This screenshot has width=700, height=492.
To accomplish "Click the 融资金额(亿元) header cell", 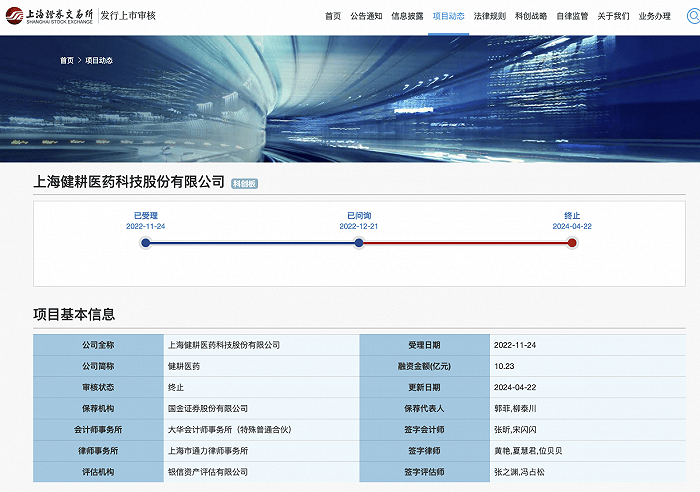I will (424, 366).
